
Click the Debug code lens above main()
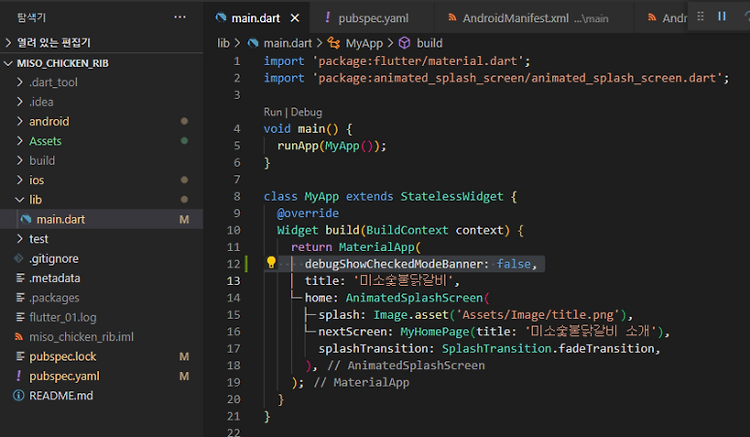pos(306,112)
